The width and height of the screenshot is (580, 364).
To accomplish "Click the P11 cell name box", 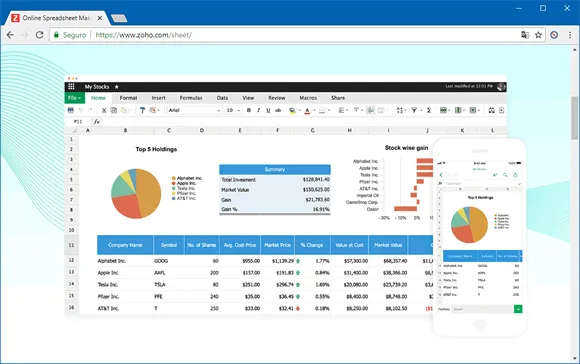I will click(x=78, y=121).
